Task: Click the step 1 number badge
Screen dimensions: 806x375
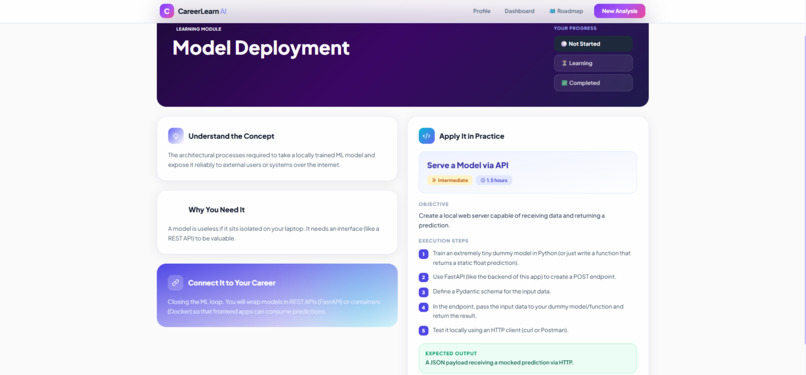Action: (423, 254)
